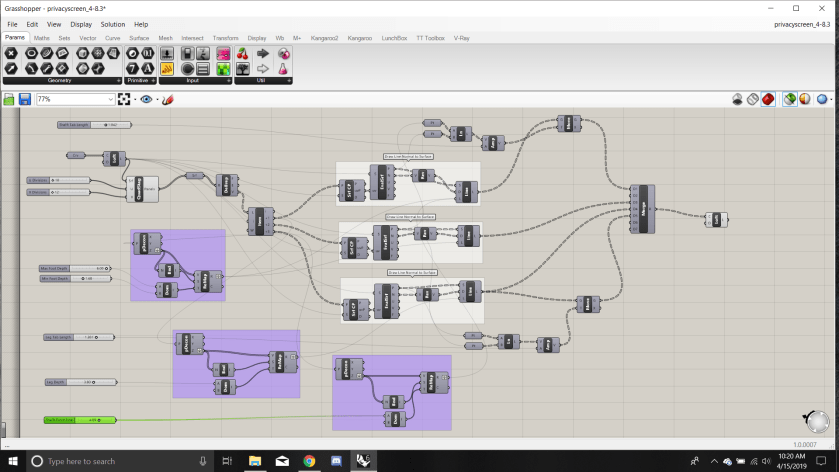This screenshot has width=839, height=472.
Task: Click the Zoom Extents icon beside zoom box
Action: tap(125, 99)
